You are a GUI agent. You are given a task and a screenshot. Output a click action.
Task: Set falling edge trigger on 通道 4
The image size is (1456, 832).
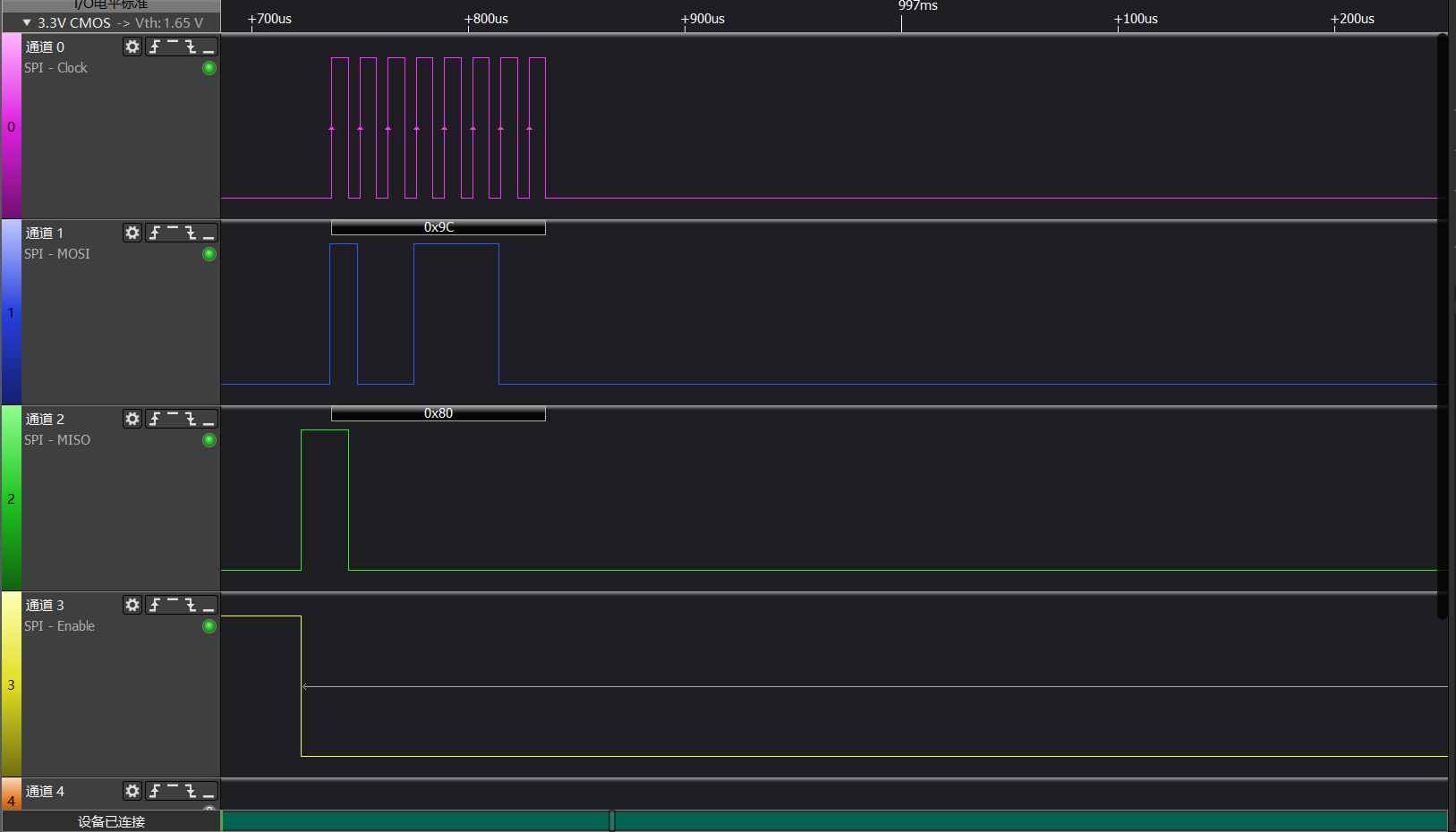[x=191, y=791]
